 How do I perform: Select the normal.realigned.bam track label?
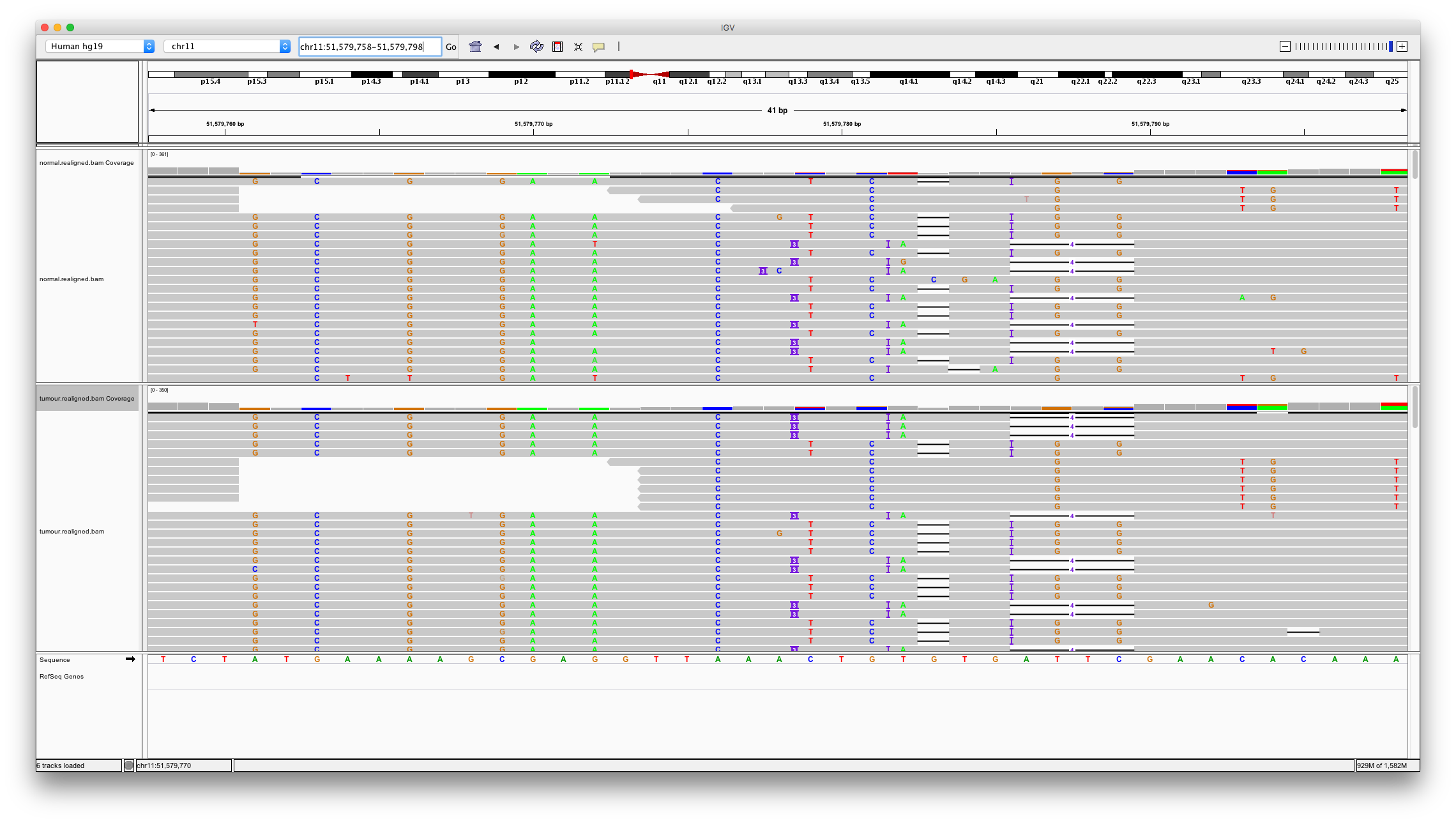70,279
